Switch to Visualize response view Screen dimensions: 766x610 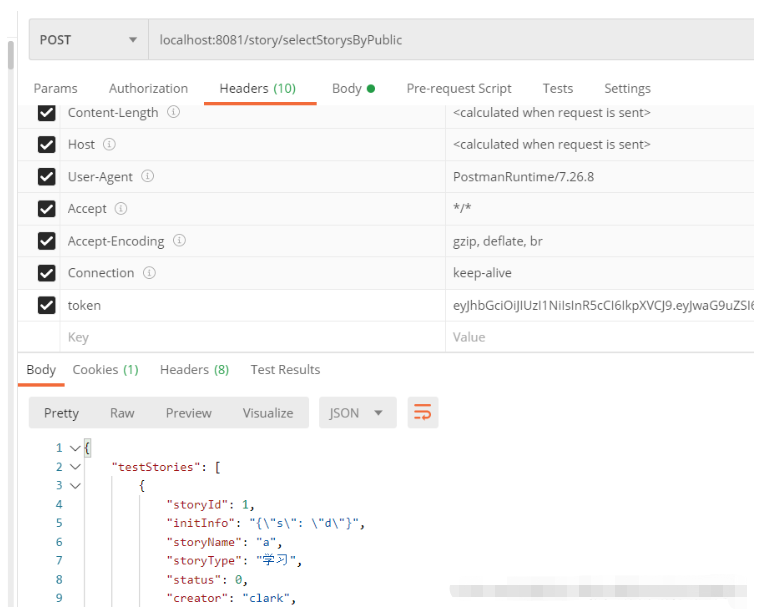click(x=268, y=413)
